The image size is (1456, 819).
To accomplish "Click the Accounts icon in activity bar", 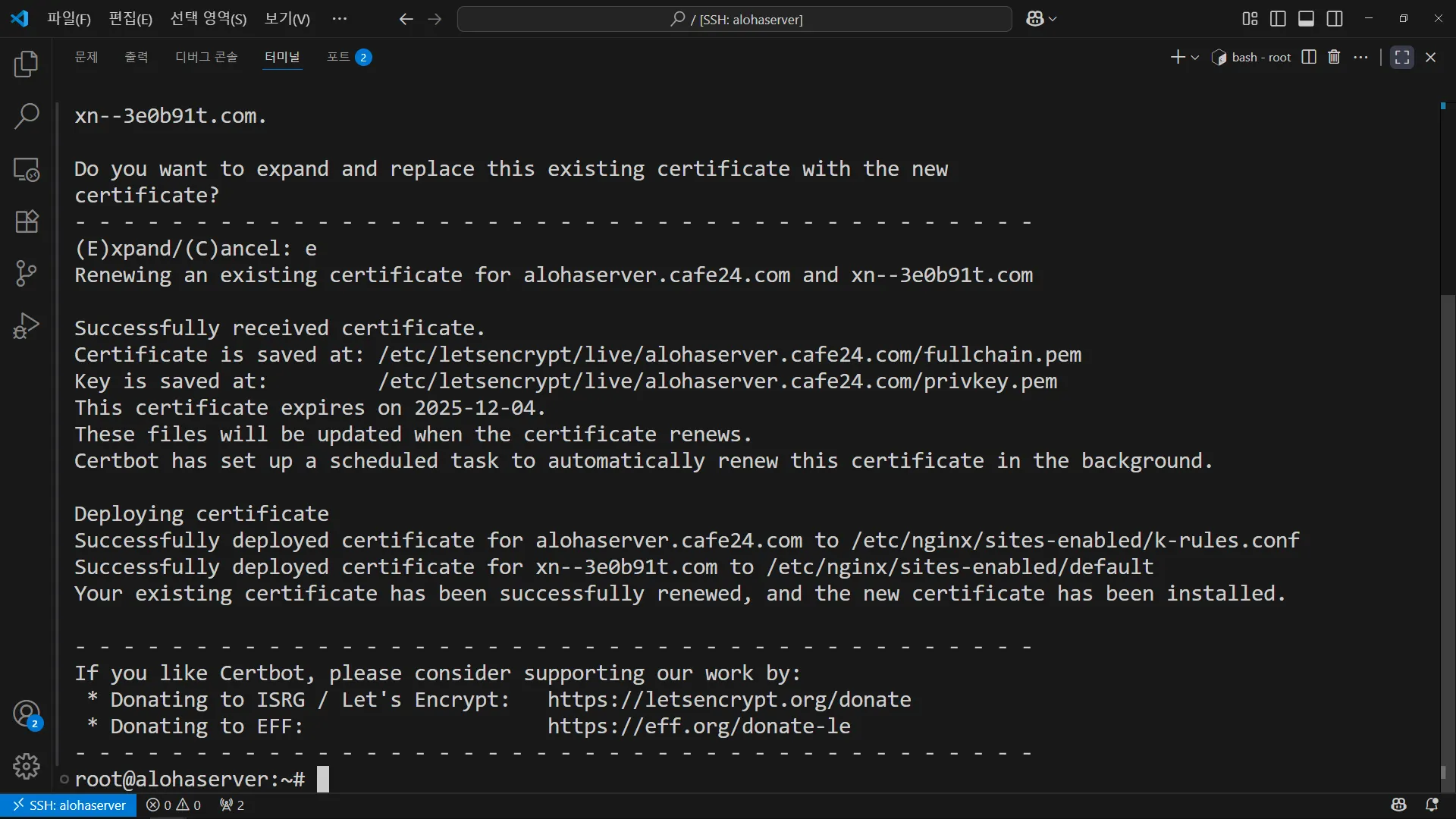I will (x=27, y=714).
